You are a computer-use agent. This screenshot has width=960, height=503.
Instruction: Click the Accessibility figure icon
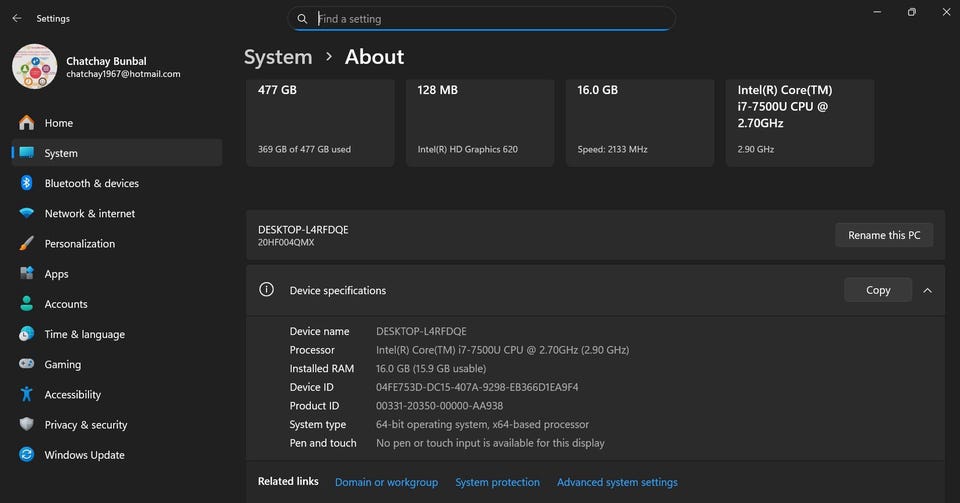[x=26, y=395]
